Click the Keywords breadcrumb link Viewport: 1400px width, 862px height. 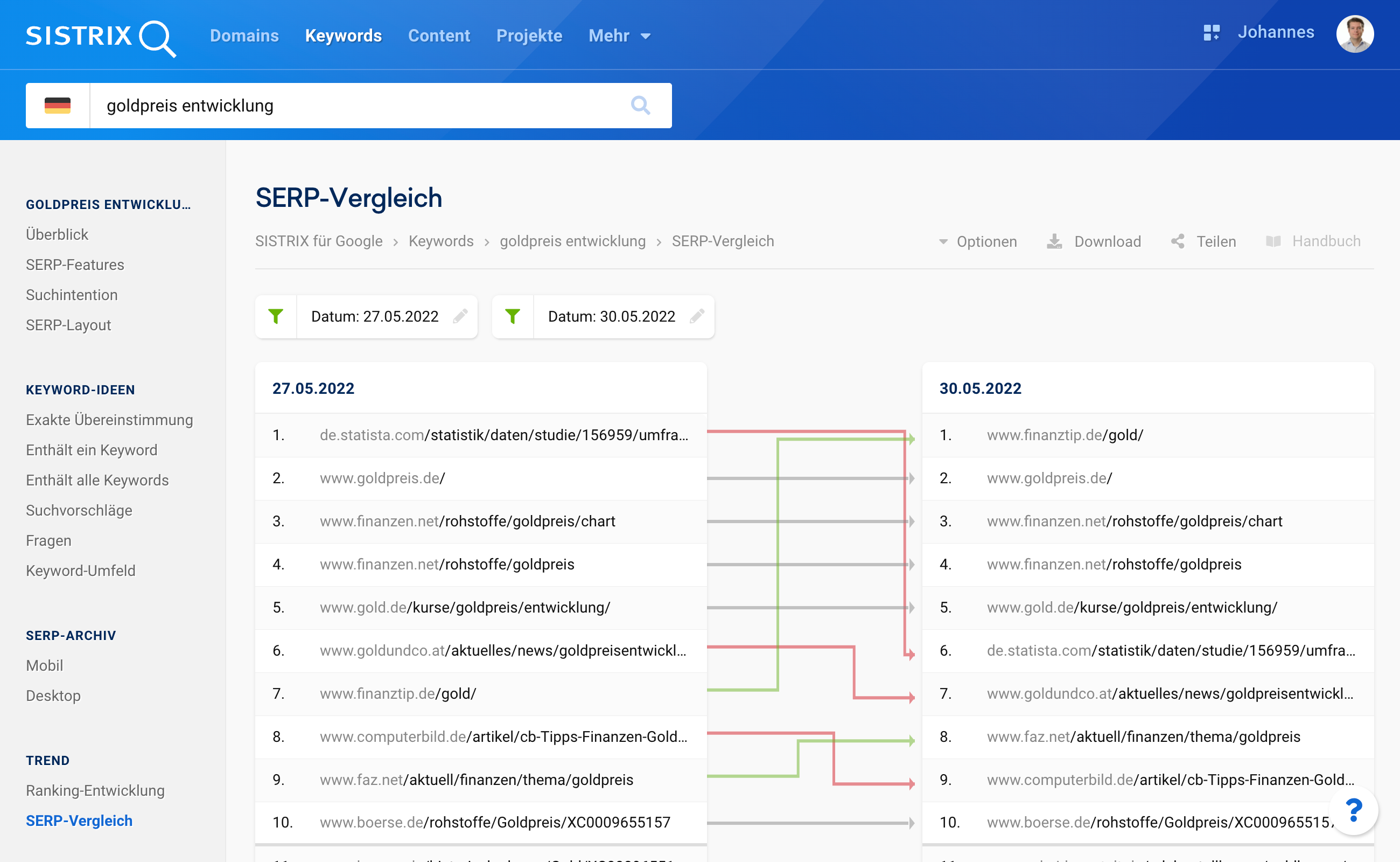(x=441, y=241)
